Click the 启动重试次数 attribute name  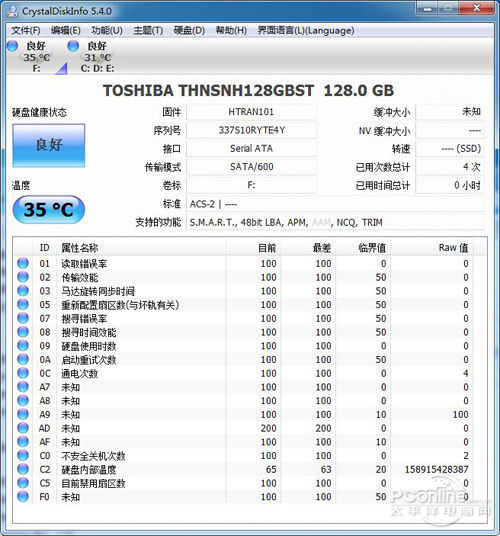[89, 360]
